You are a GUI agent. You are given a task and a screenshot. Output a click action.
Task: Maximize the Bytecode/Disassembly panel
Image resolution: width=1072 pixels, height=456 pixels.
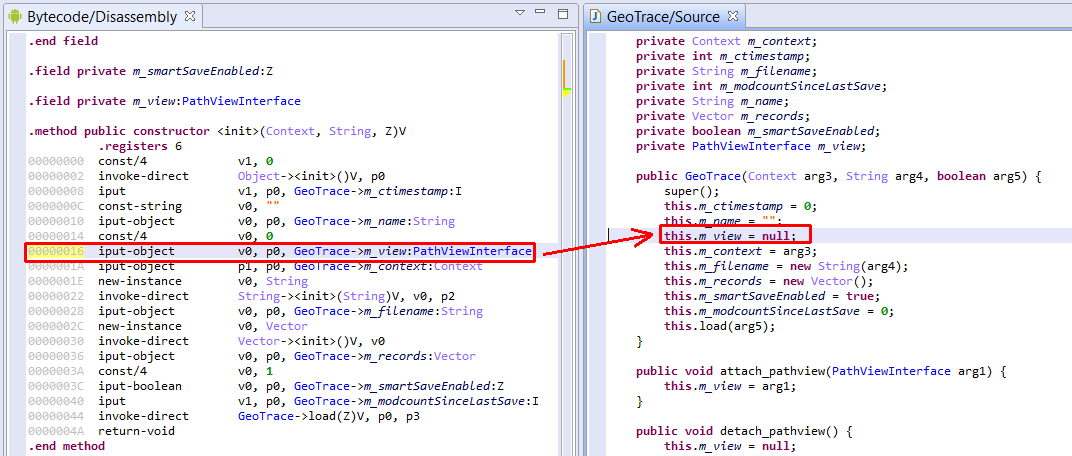click(563, 13)
